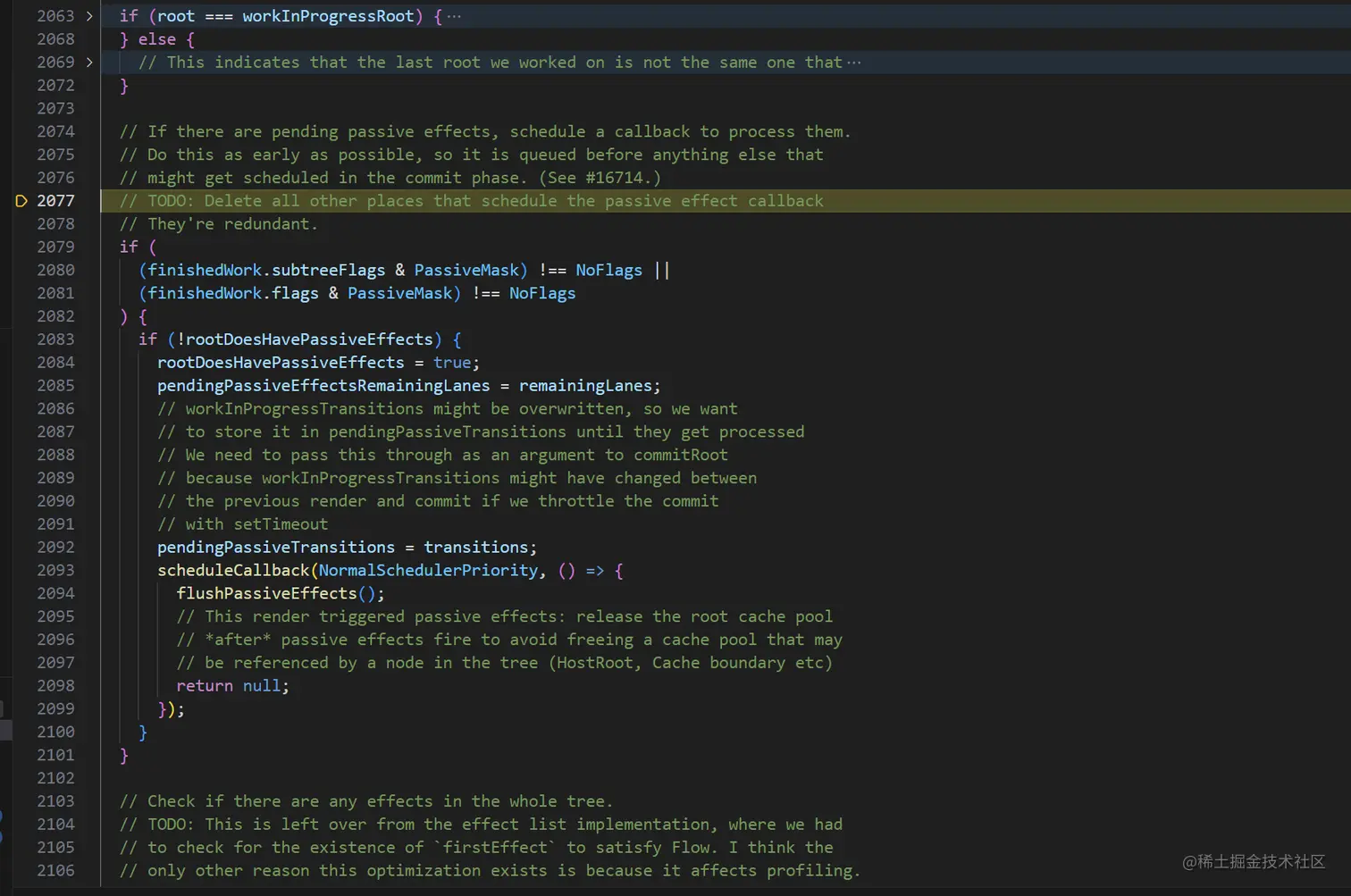Click workInProgressRoot on line 2063
1351x896 pixels.
(x=328, y=16)
